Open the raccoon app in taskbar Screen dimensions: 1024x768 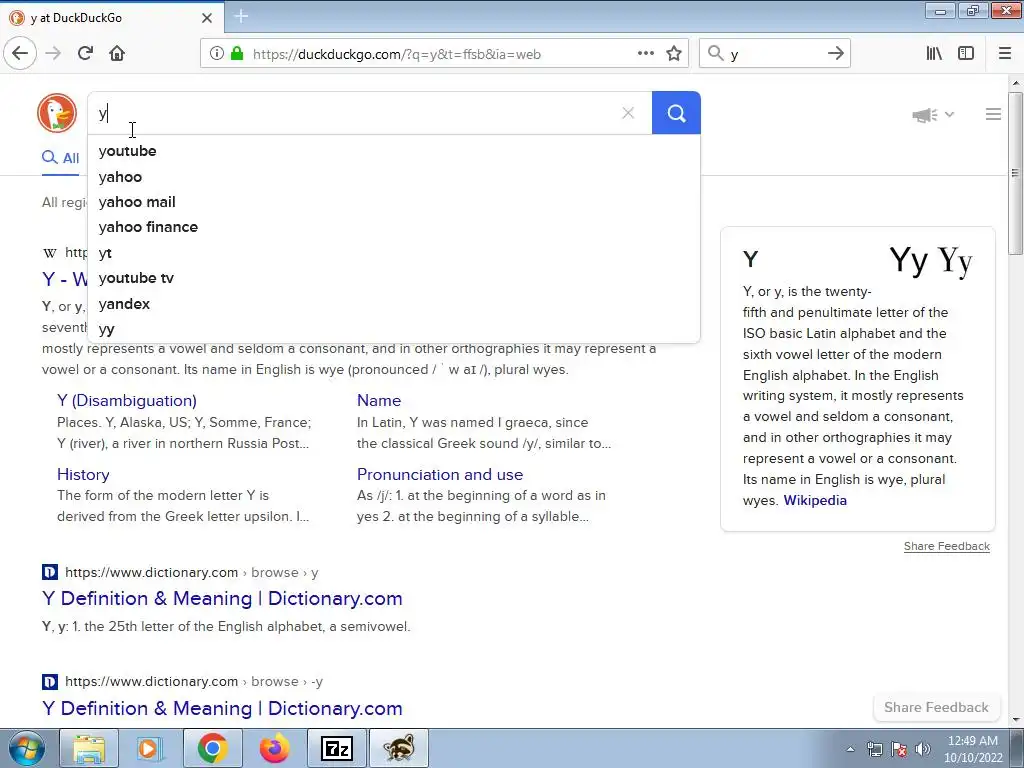399,748
